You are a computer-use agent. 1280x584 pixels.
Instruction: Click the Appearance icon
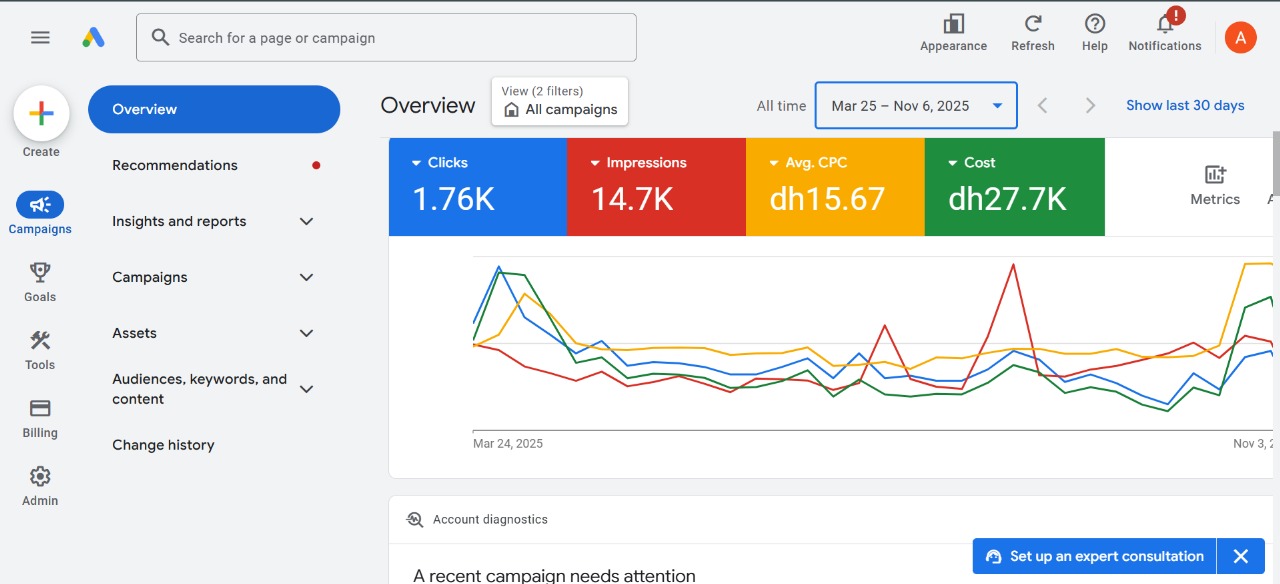tap(953, 28)
